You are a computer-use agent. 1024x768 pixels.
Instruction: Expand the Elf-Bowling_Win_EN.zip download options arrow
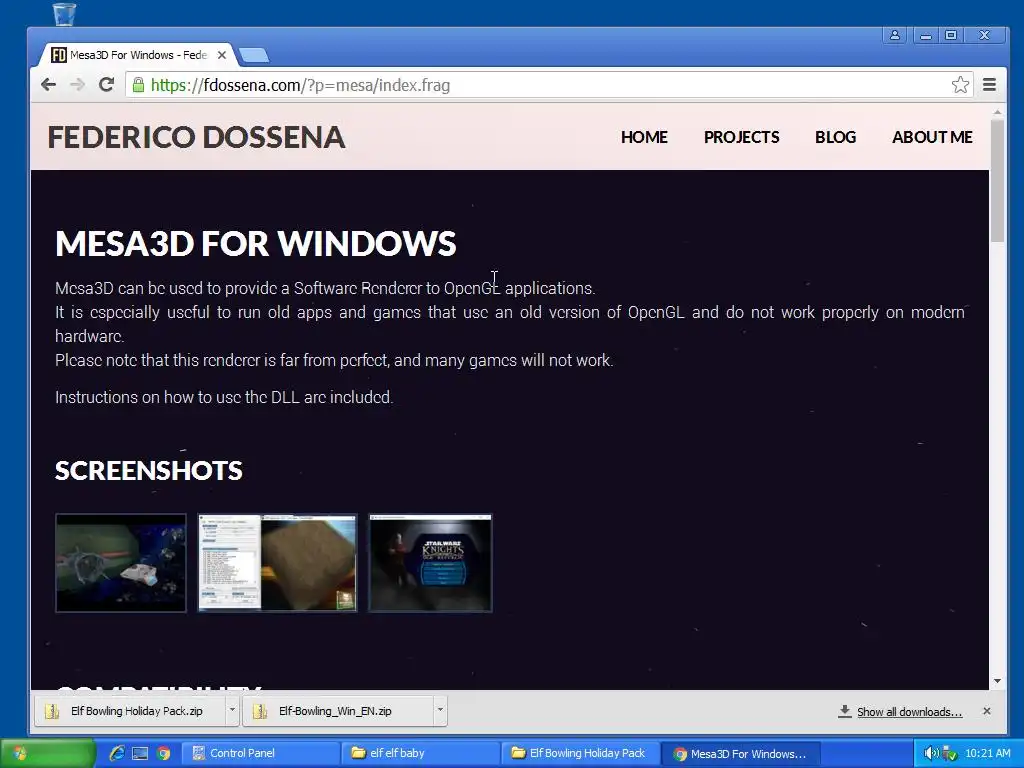tap(440, 711)
